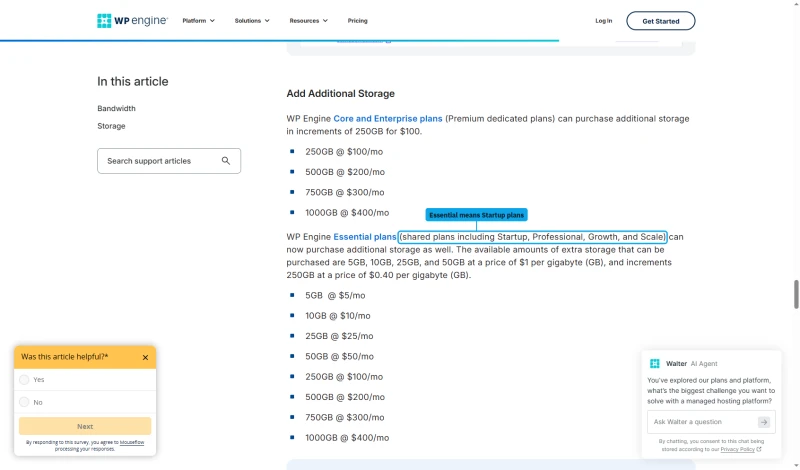
Task: Click the '50GB @ $50/mo' list item
Action: click(339, 357)
